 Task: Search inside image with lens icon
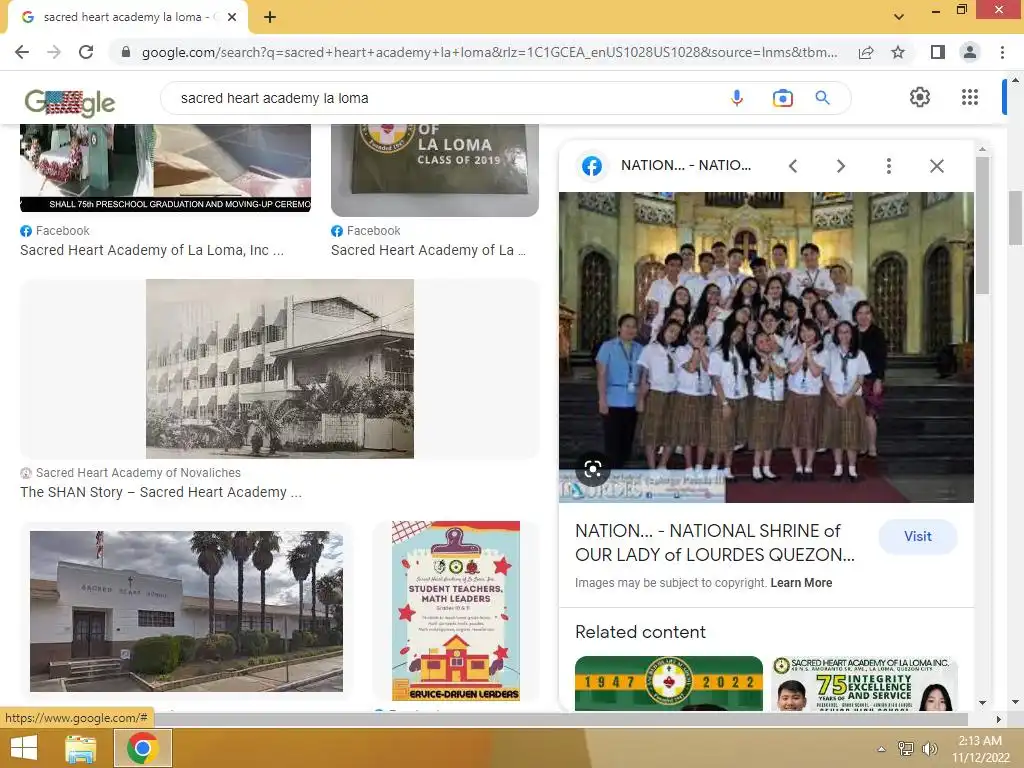[x=593, y=469]
